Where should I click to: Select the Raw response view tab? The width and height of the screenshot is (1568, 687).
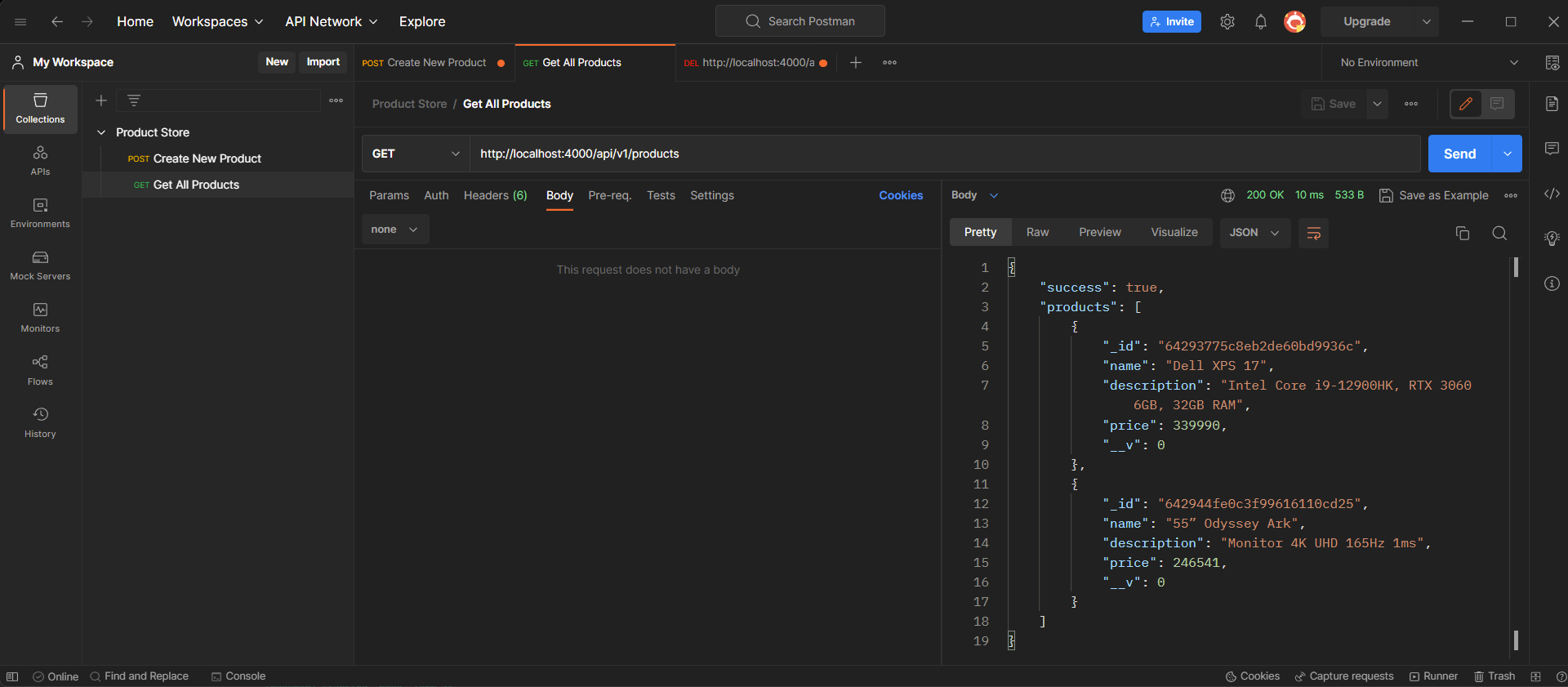(x=1037, y=233)
